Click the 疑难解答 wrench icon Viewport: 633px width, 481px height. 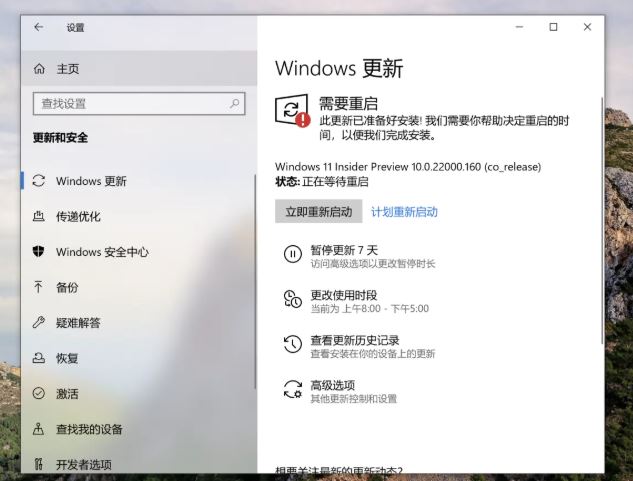(39, 322)
